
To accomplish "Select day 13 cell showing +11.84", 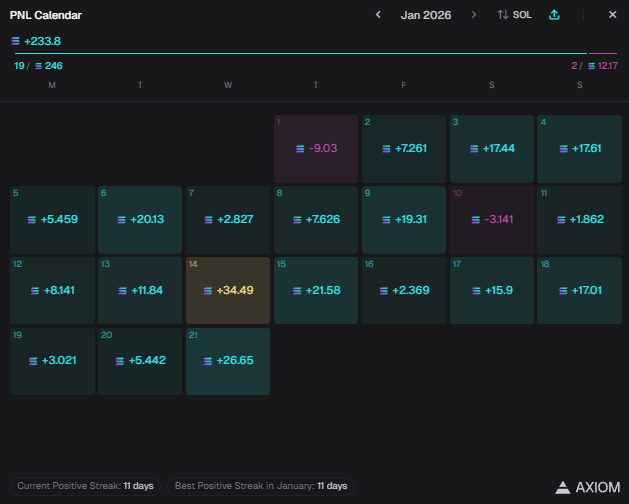I will pos(140,291).
